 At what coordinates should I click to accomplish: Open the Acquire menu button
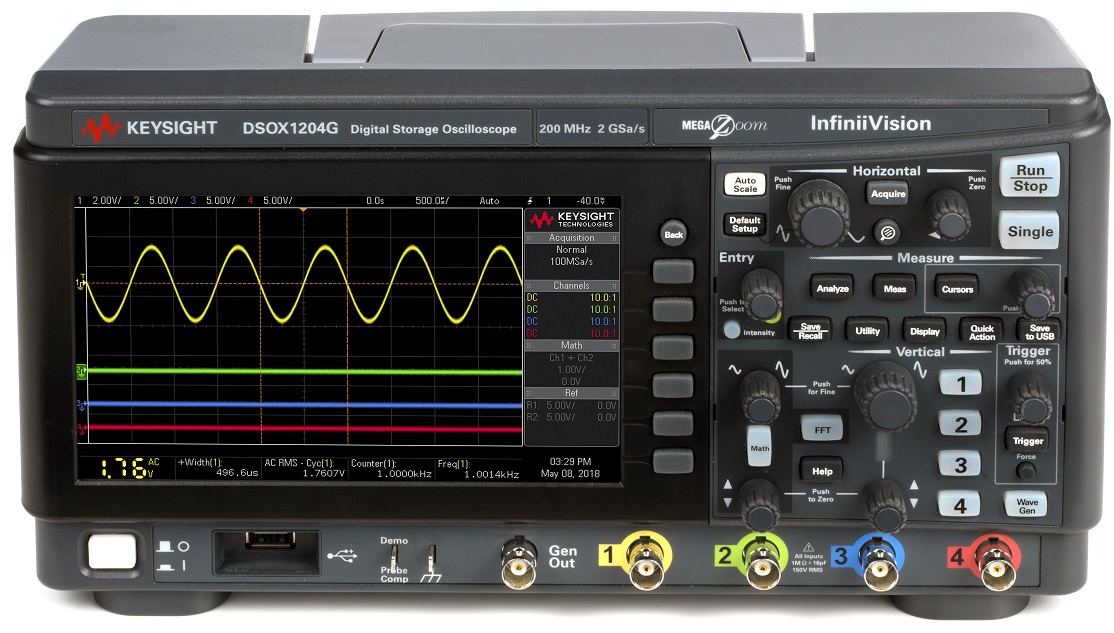888,193
